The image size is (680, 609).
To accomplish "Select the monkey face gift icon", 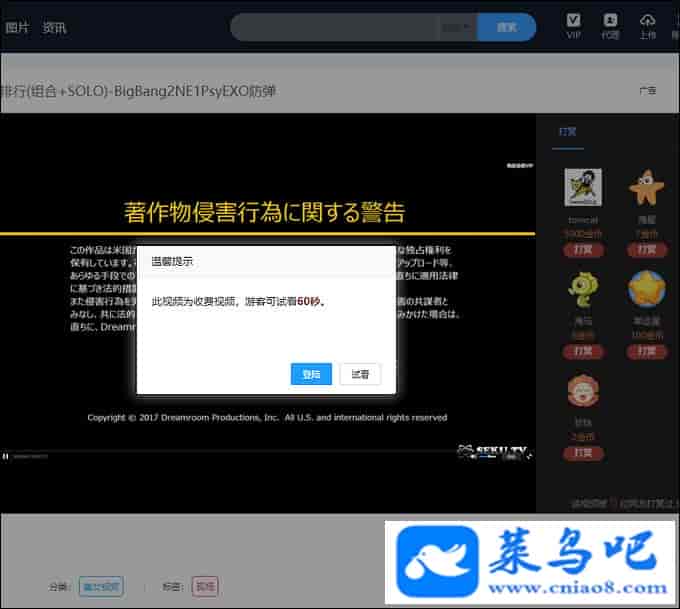I will point(582,391).
